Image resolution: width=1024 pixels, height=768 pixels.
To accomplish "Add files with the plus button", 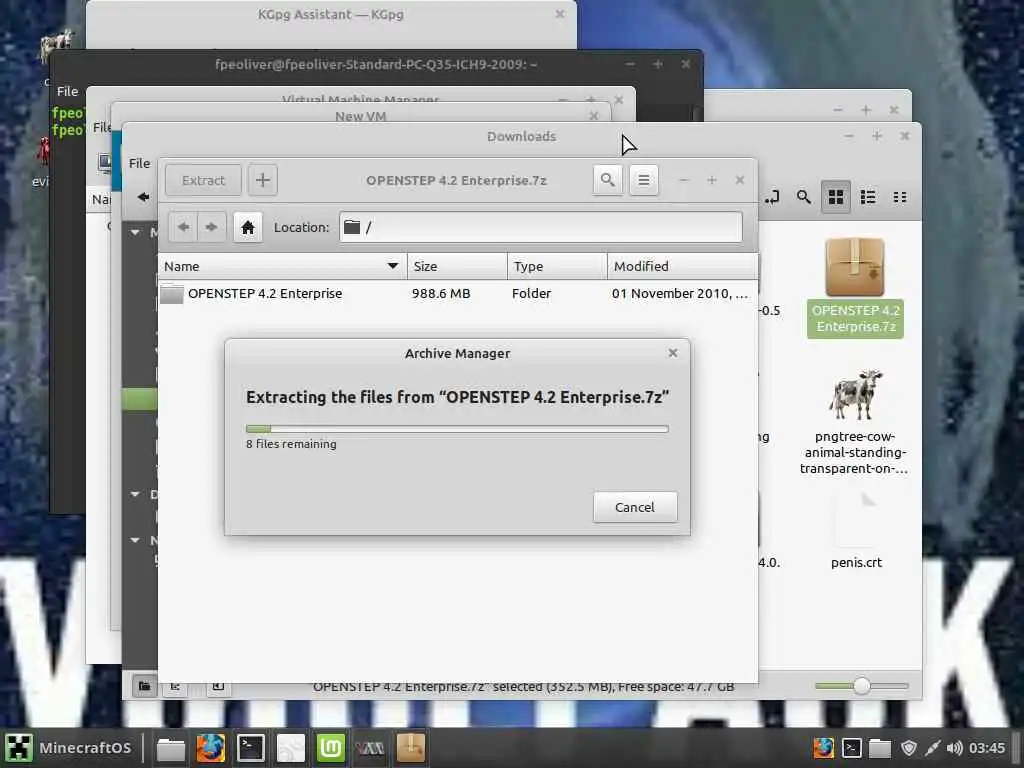I will pos(263,180).
